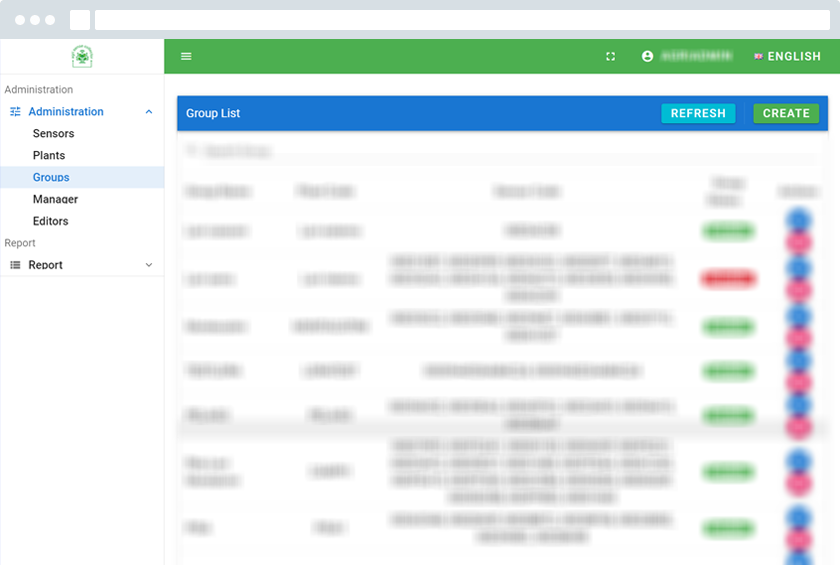Enter fullscreen mode via header icon

click(610, 56)
